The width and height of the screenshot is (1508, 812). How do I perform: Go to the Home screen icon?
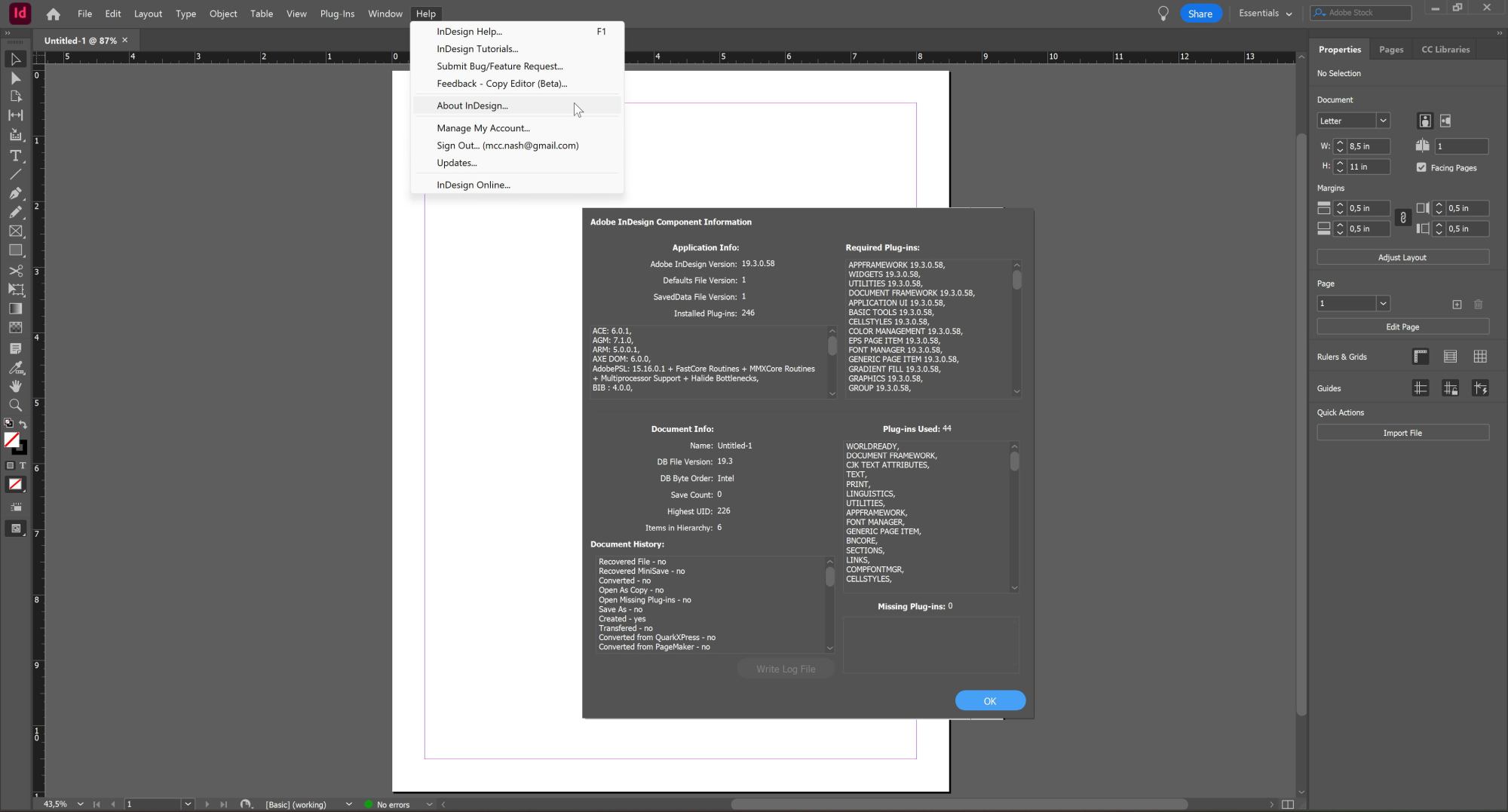point(53,14)
